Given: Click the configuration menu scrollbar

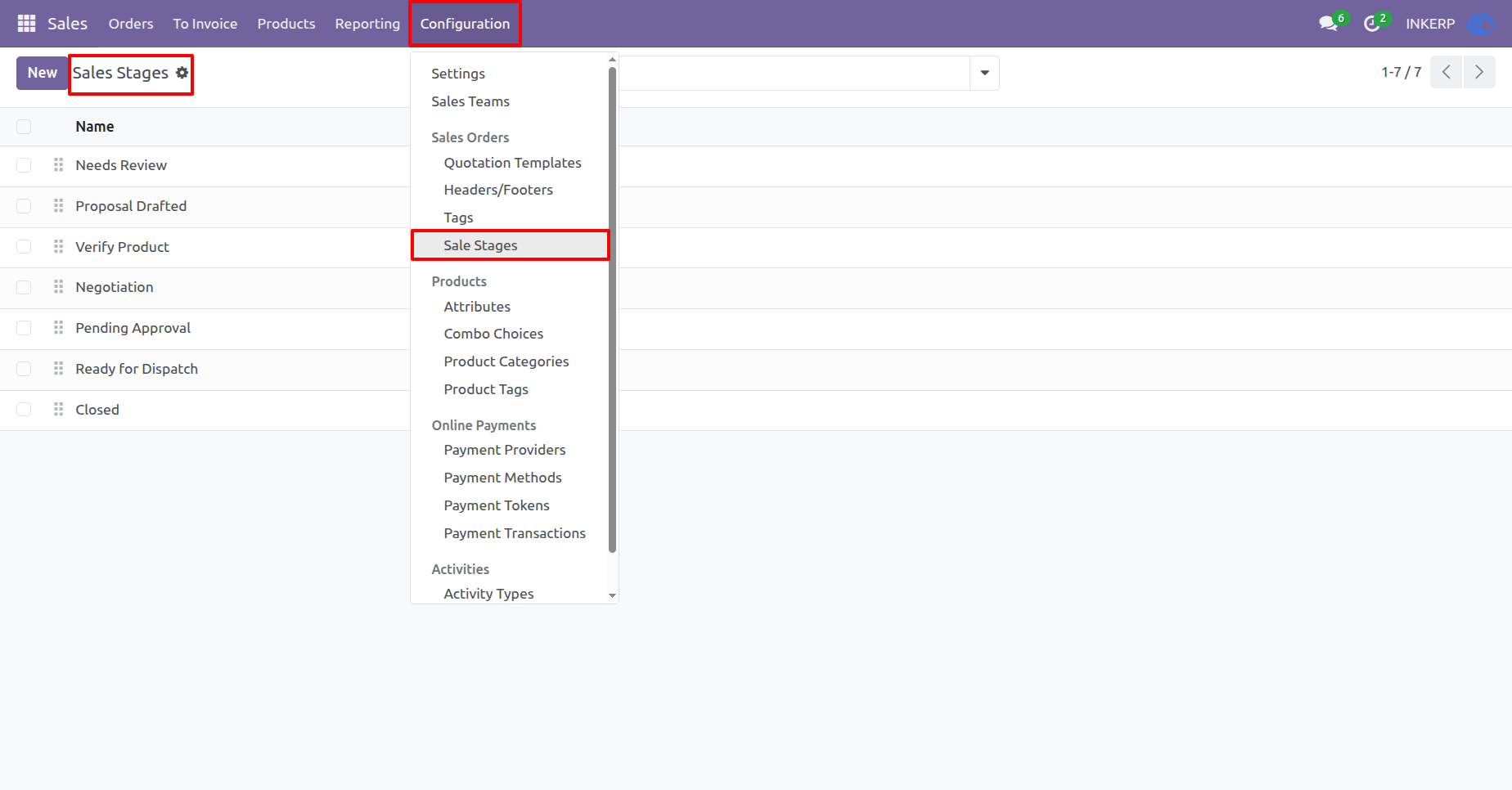Looking at the screenshot, I should click(x=612, y=311).
